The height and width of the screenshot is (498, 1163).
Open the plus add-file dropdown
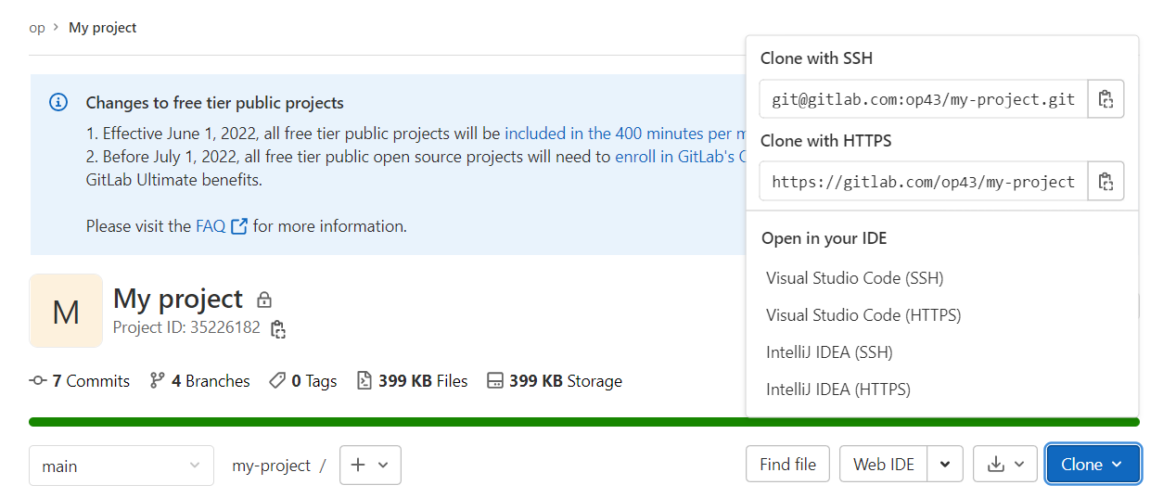[x=370, y=465]
